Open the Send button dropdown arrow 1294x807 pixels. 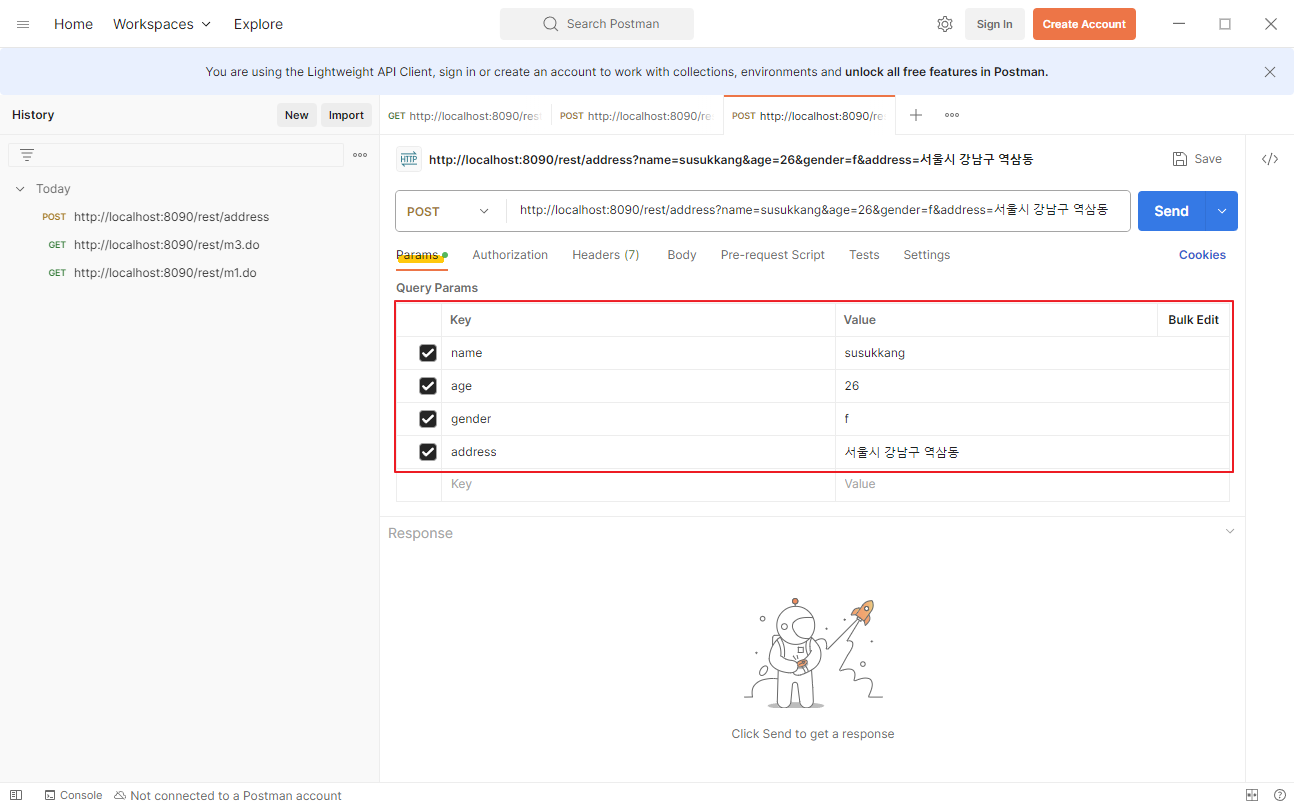coord(1222,211)
